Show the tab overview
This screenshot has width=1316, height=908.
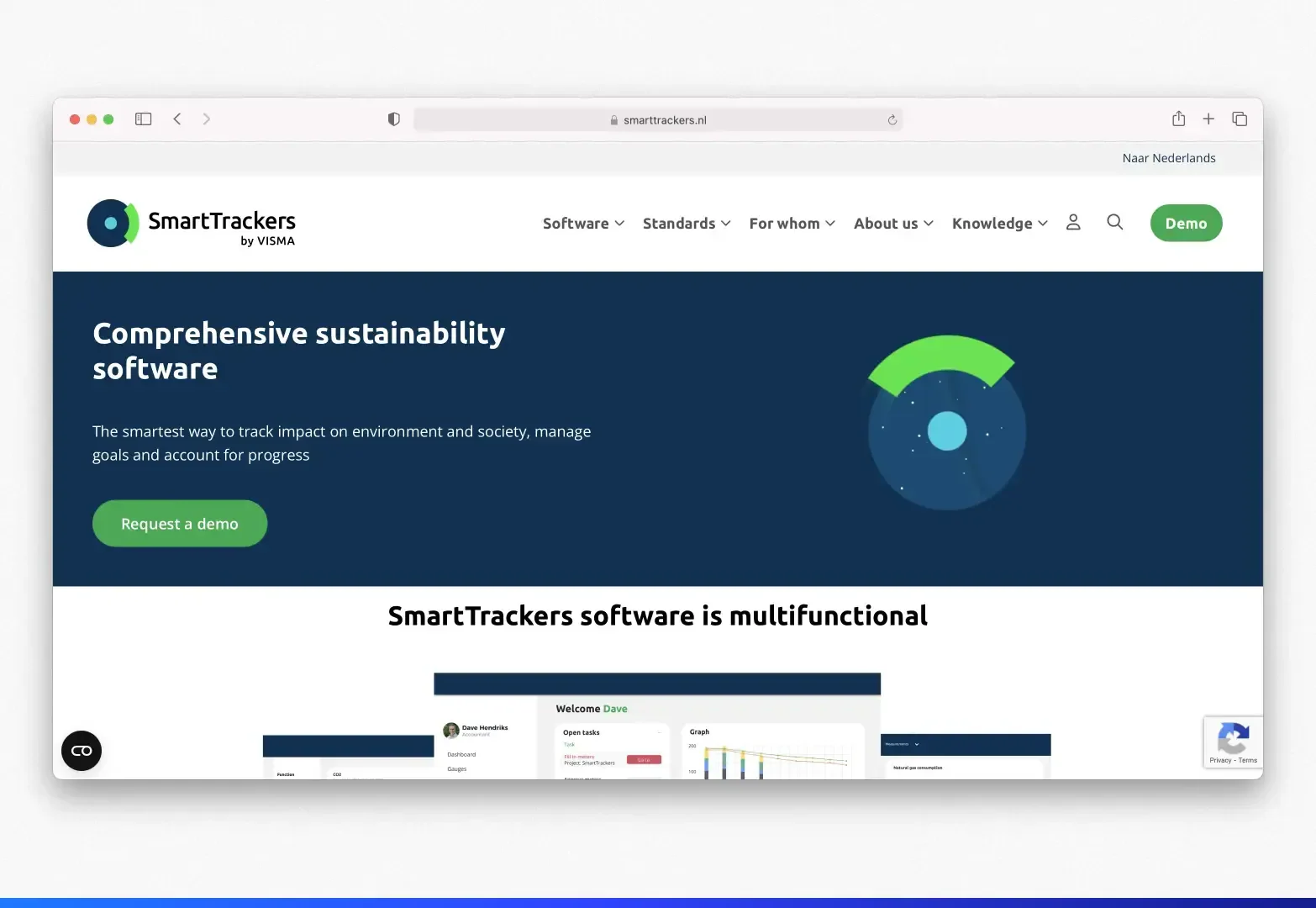[1240, 119]
